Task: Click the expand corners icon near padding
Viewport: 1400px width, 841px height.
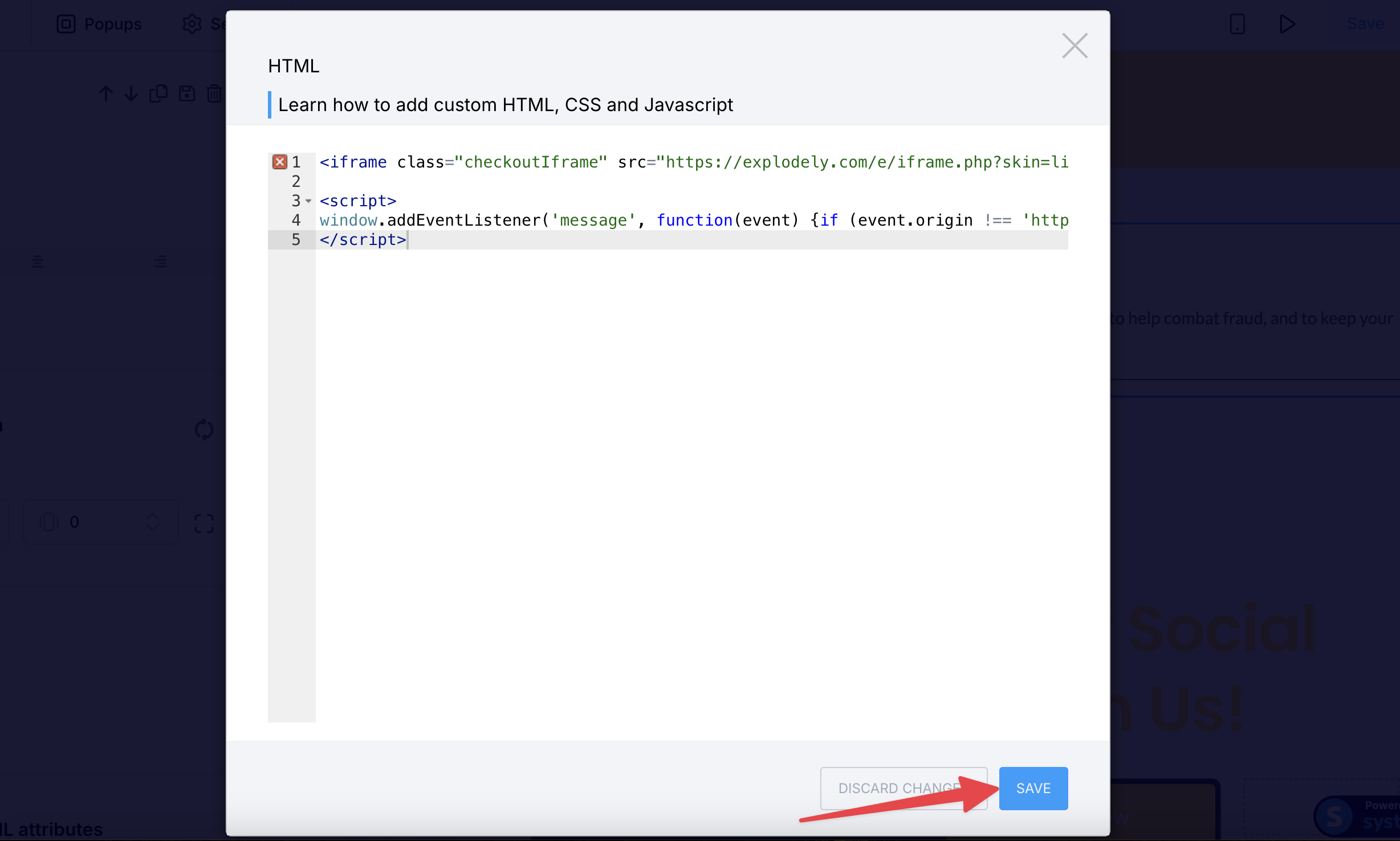Action: pos(204,523)
